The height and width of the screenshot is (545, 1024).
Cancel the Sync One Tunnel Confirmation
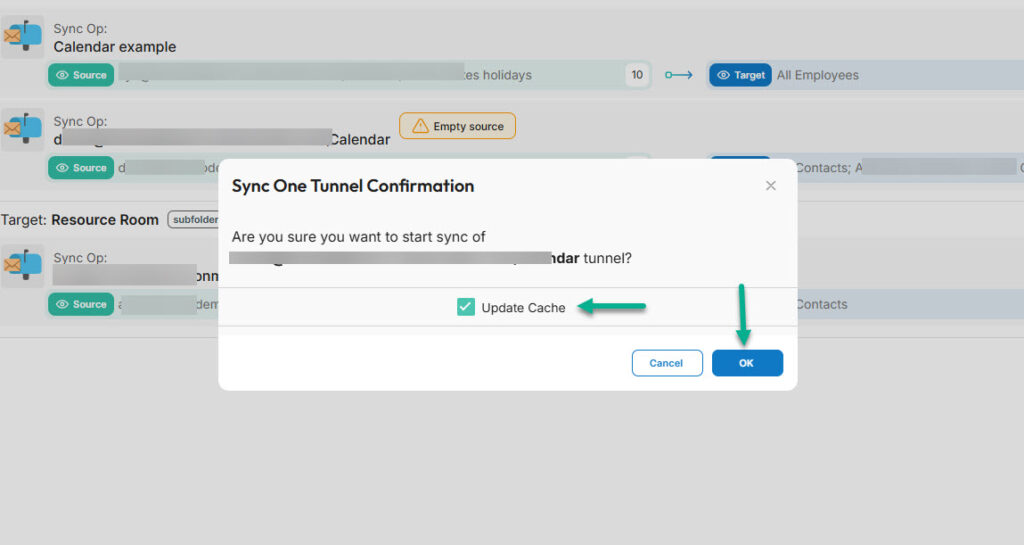pos(667,363)
